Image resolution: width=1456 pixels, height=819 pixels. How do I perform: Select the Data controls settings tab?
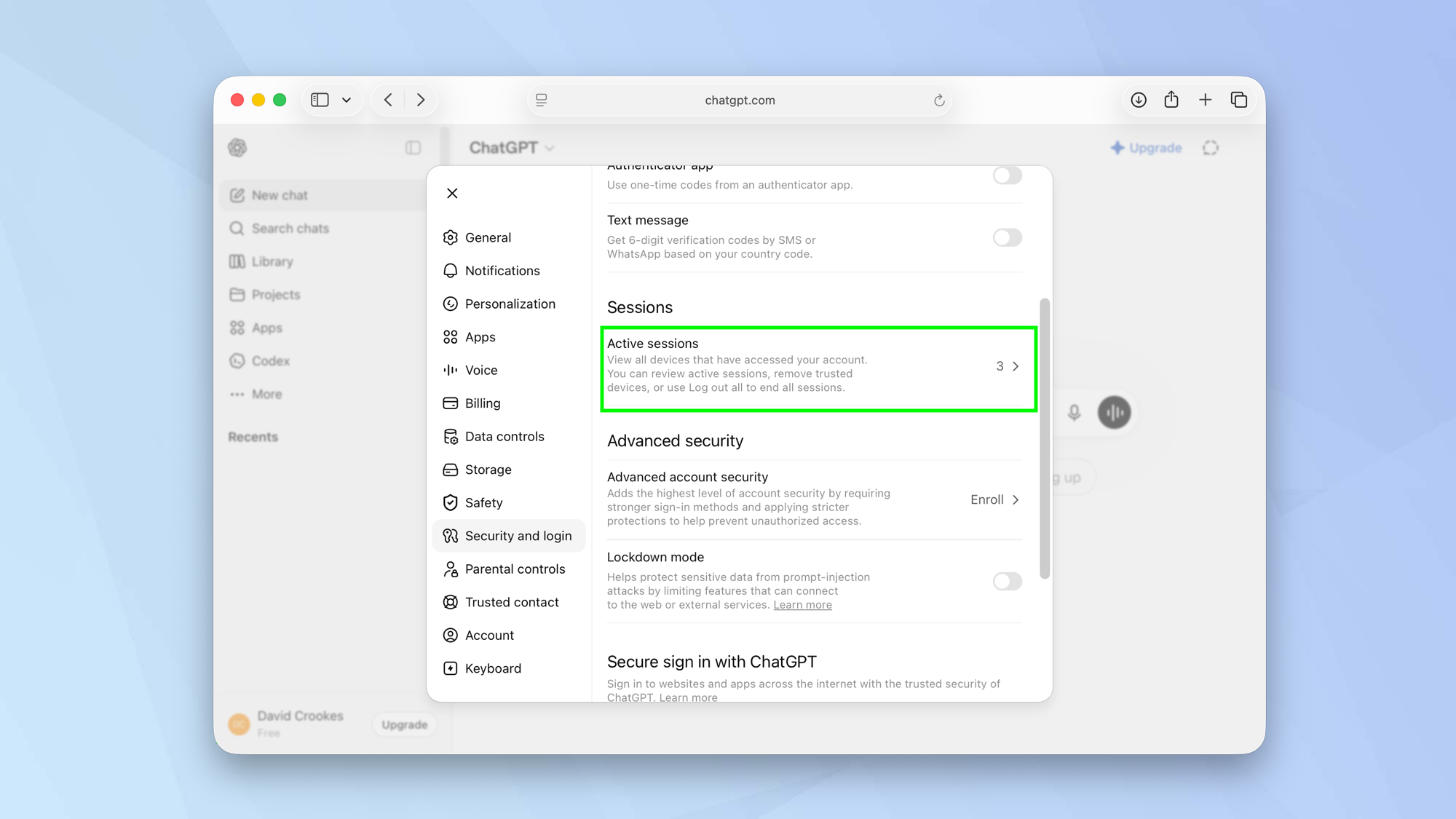click(508, 436)
